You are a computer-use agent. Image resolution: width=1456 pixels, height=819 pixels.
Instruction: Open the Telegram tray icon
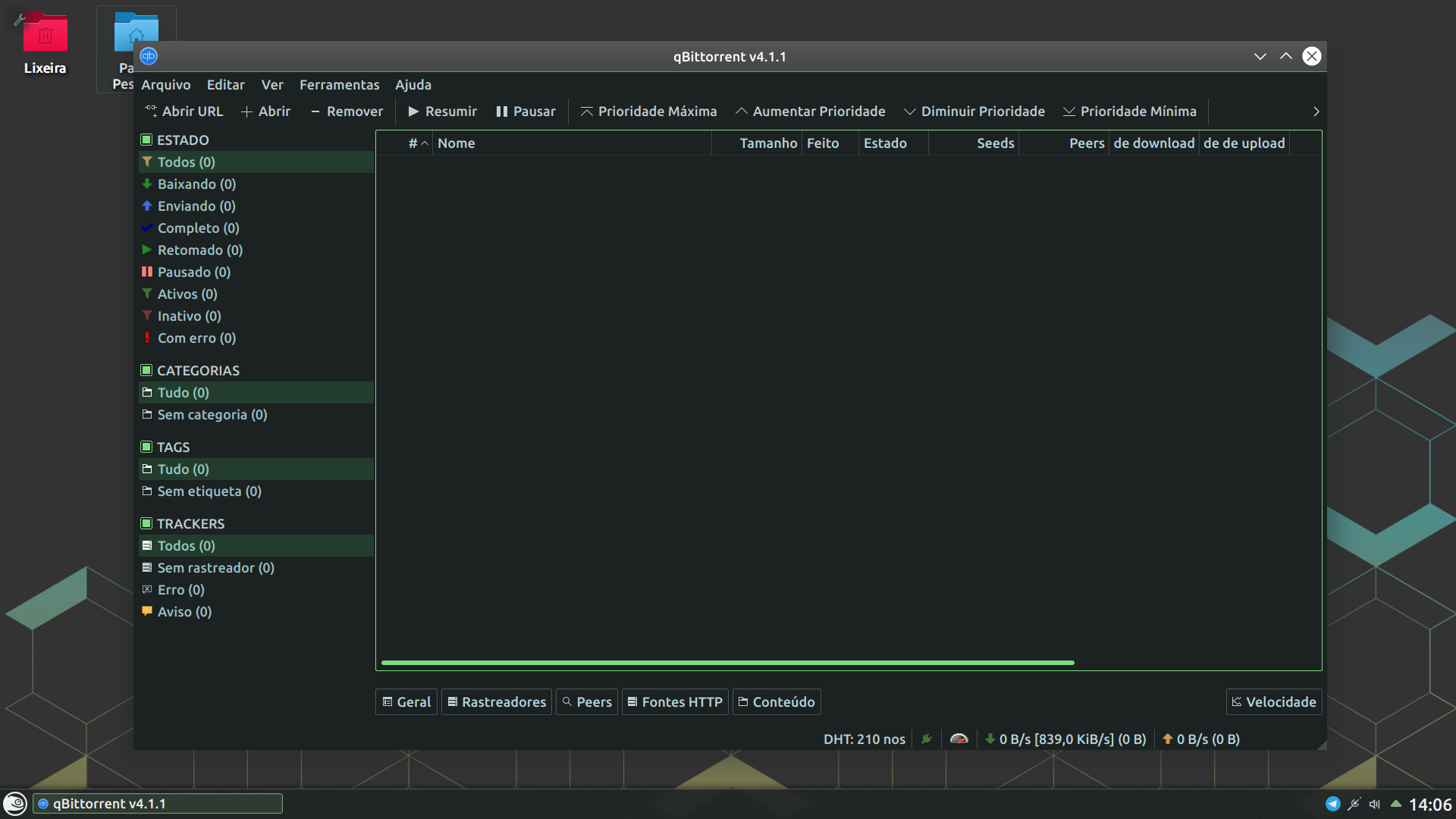(x=1332, y=804)
